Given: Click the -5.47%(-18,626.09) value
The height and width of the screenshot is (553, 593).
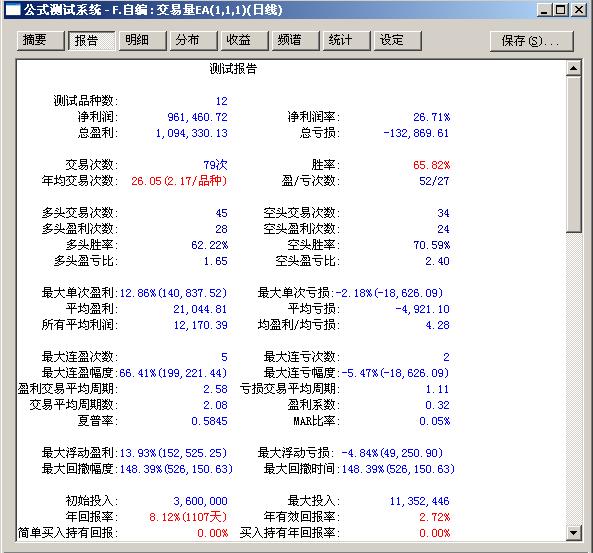Looking at the screenshot, I should tap(395, 373).
